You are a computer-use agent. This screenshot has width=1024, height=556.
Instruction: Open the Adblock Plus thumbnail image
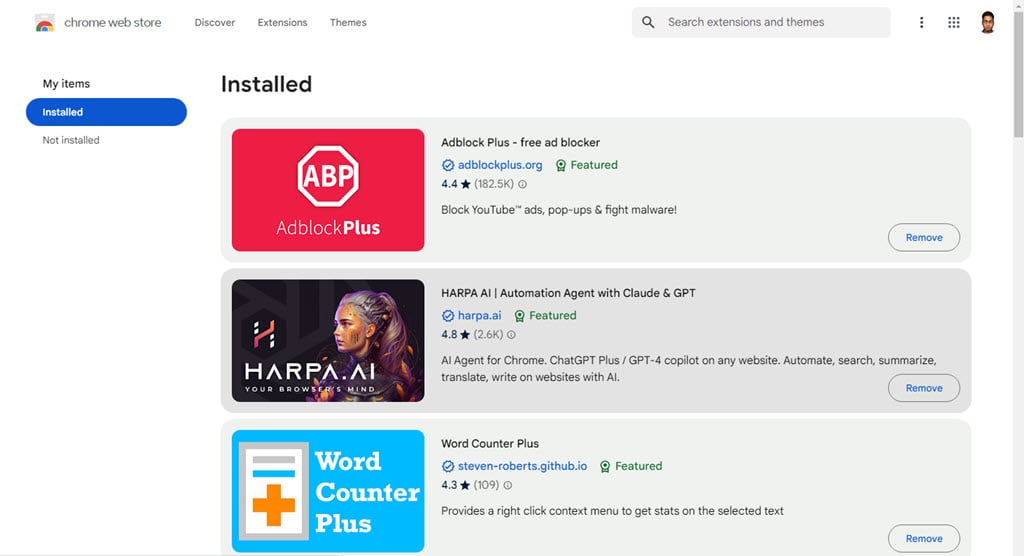click(328, 189)
